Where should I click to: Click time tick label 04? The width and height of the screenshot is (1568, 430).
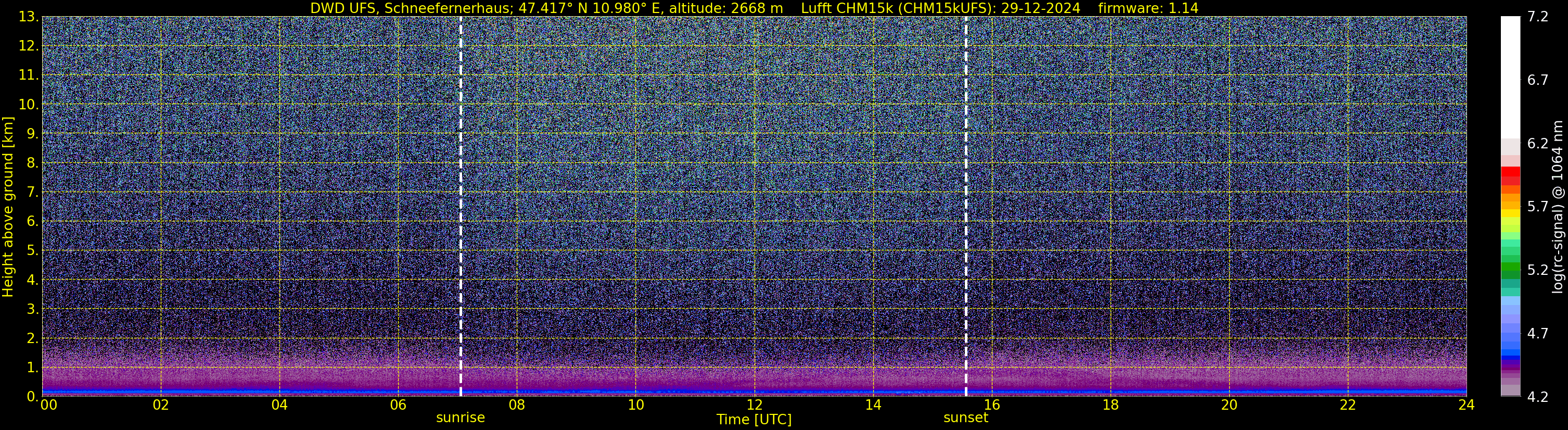279,405
